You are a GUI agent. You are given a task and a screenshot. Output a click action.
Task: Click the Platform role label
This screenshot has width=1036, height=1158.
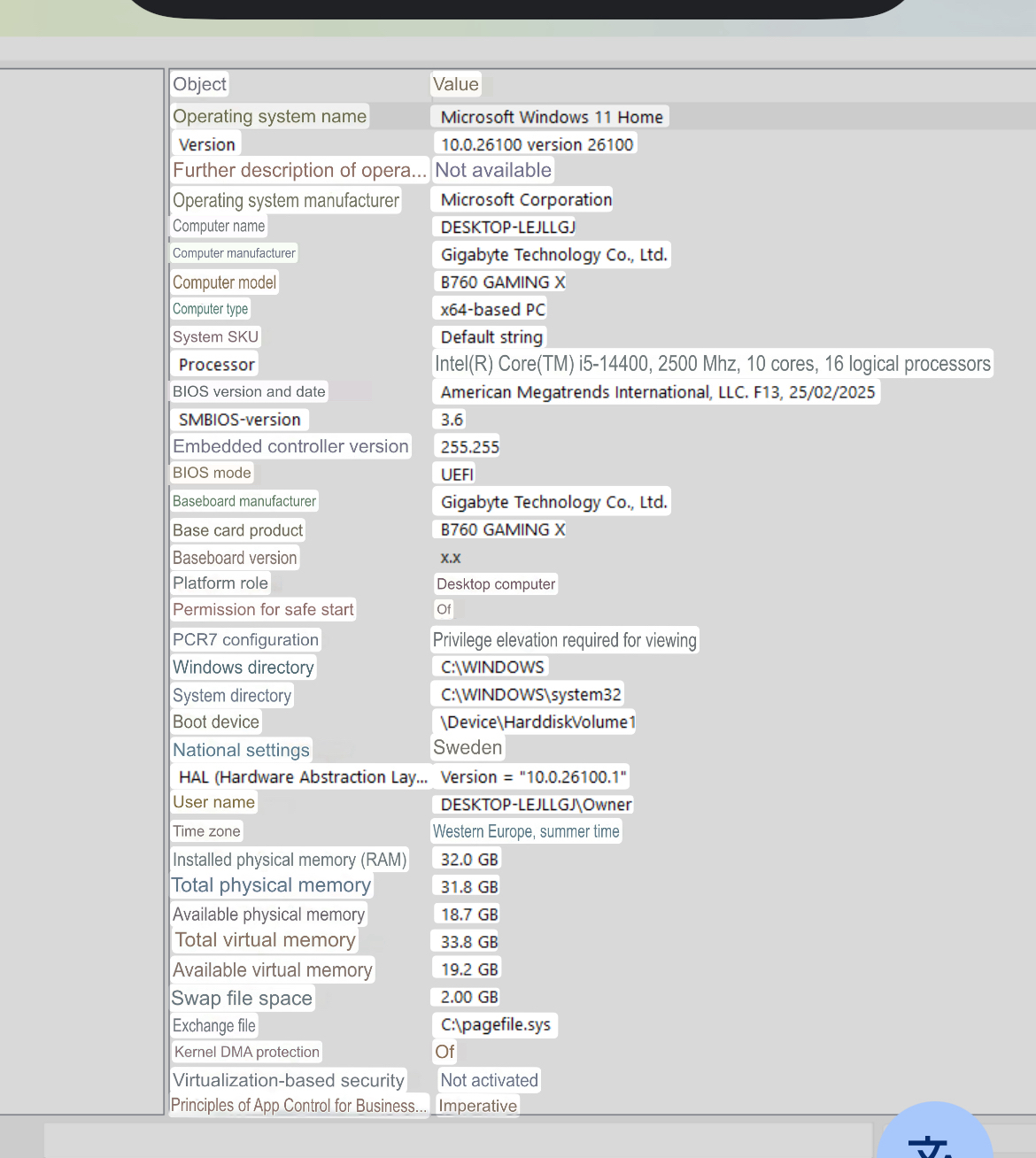(220, 583)
